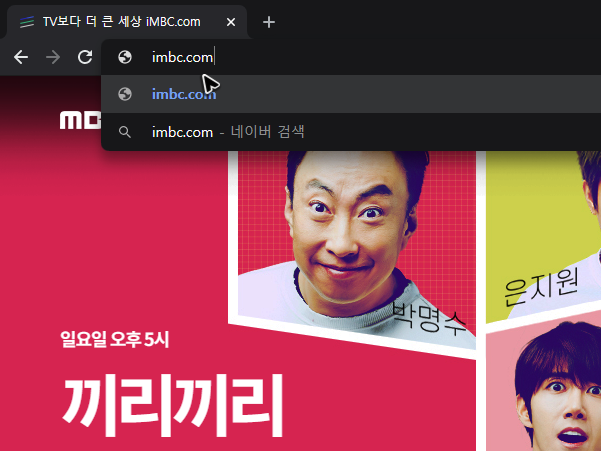601x451 pixels.
Task: Click the tab favicon of iMBC.com
Action: pyautogui.click(x=27, y=22)
